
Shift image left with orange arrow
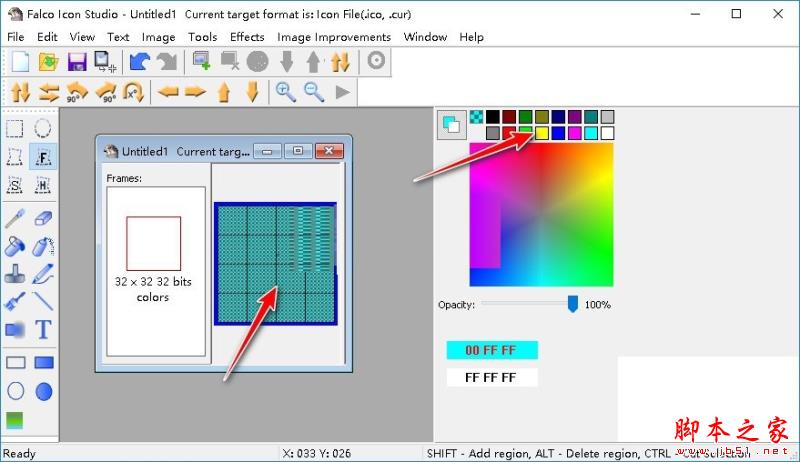click(168, 92)
